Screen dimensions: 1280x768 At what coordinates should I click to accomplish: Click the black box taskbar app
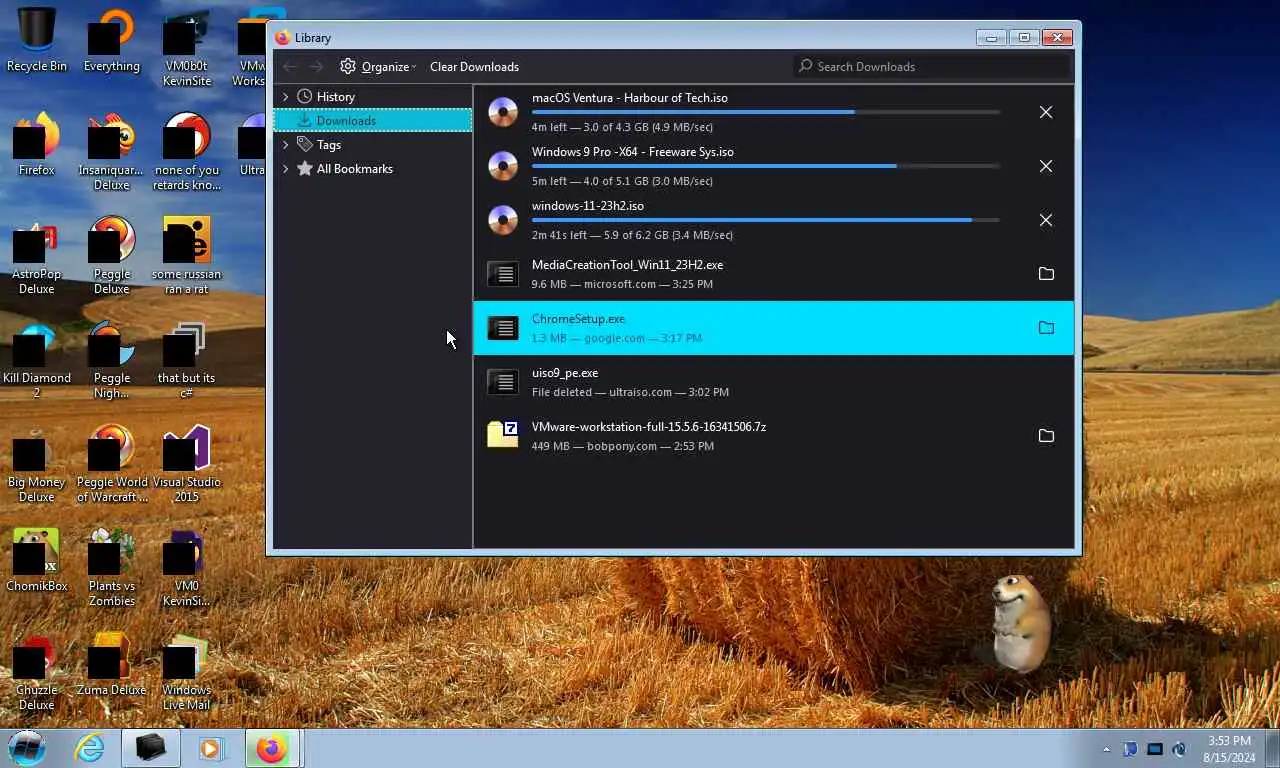(x=151, y=748)
